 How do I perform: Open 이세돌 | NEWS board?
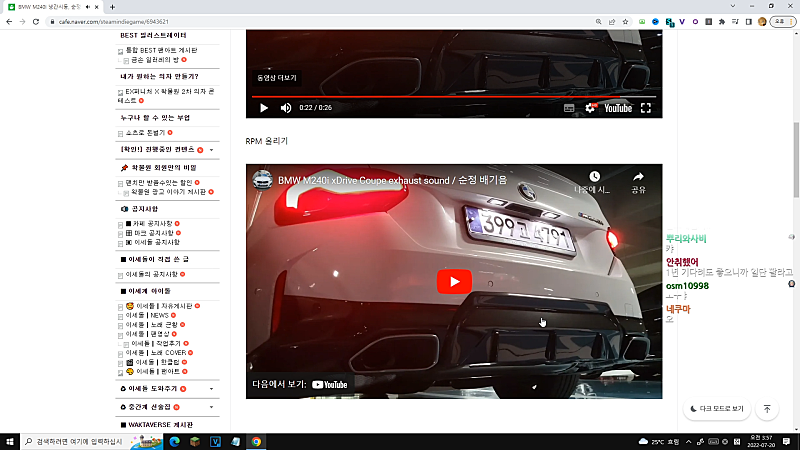(x=147, y=315)
